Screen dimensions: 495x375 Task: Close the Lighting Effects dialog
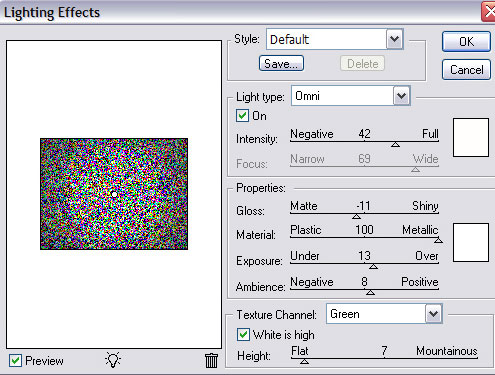[x=488, y=12]
